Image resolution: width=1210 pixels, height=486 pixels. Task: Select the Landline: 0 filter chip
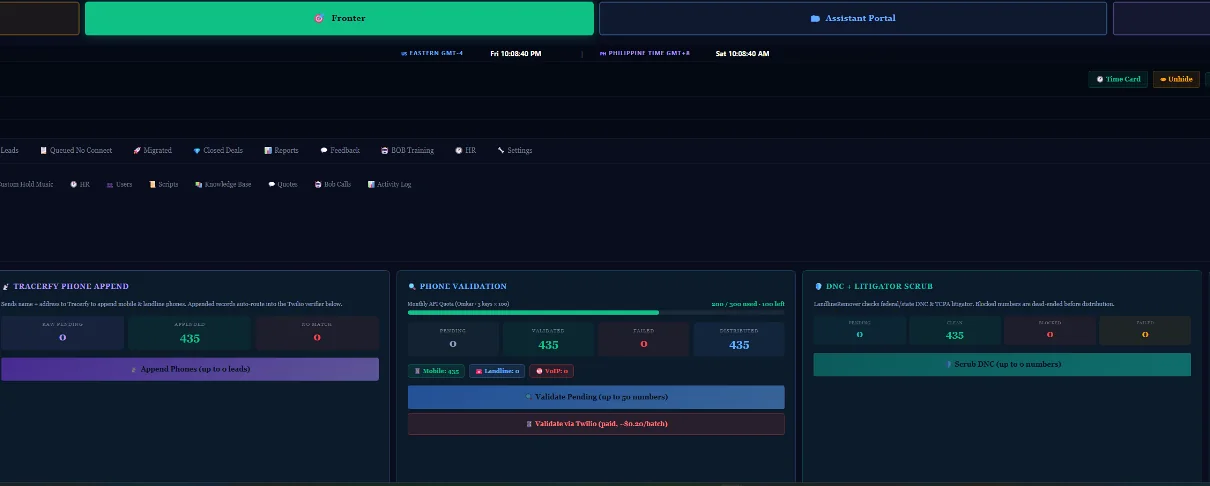click(497, 371)
